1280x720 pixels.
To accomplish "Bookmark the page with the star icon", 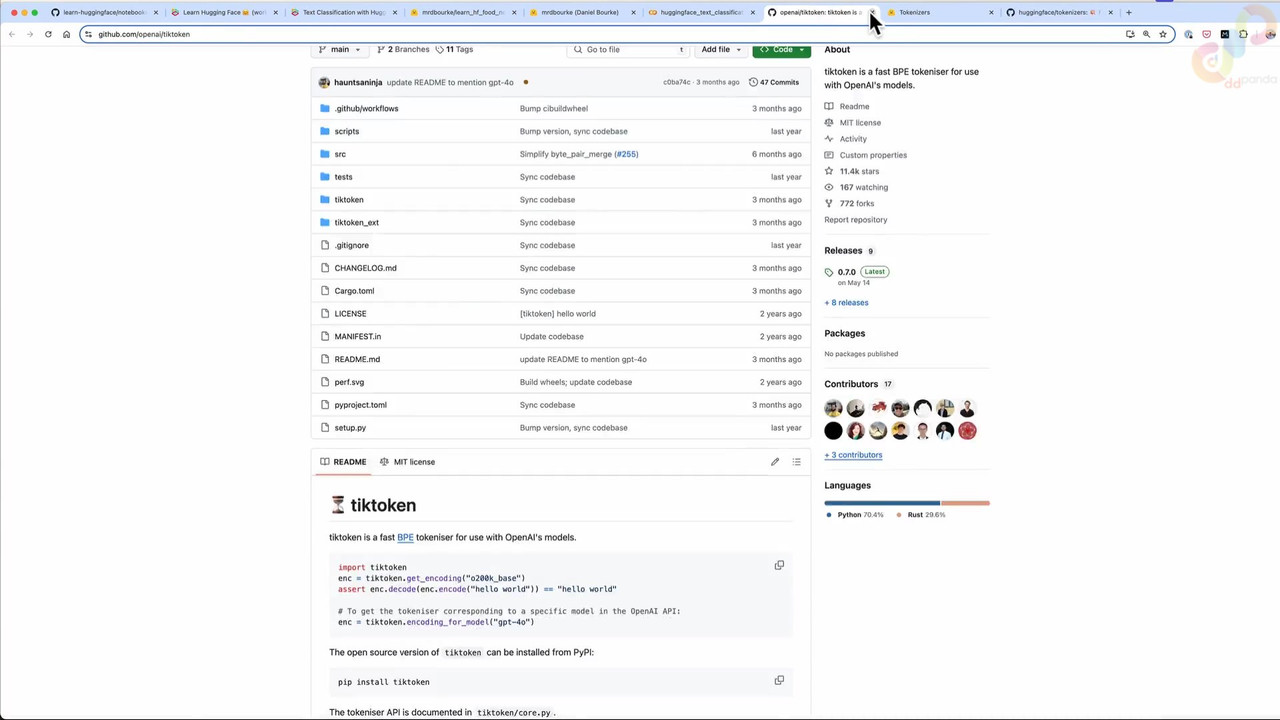I will coord(1162,34).
